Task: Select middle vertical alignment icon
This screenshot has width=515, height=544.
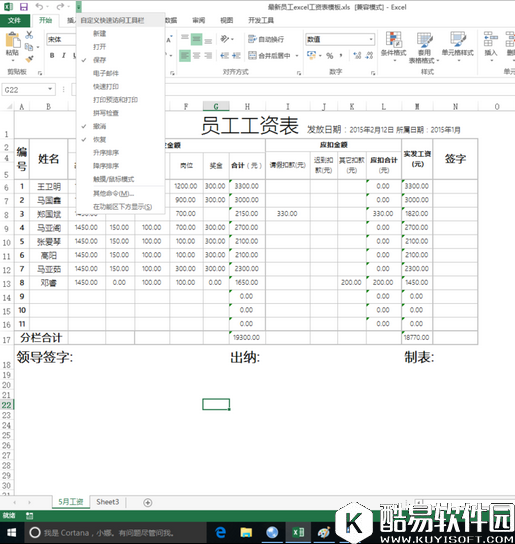Action: pos(196,39)
